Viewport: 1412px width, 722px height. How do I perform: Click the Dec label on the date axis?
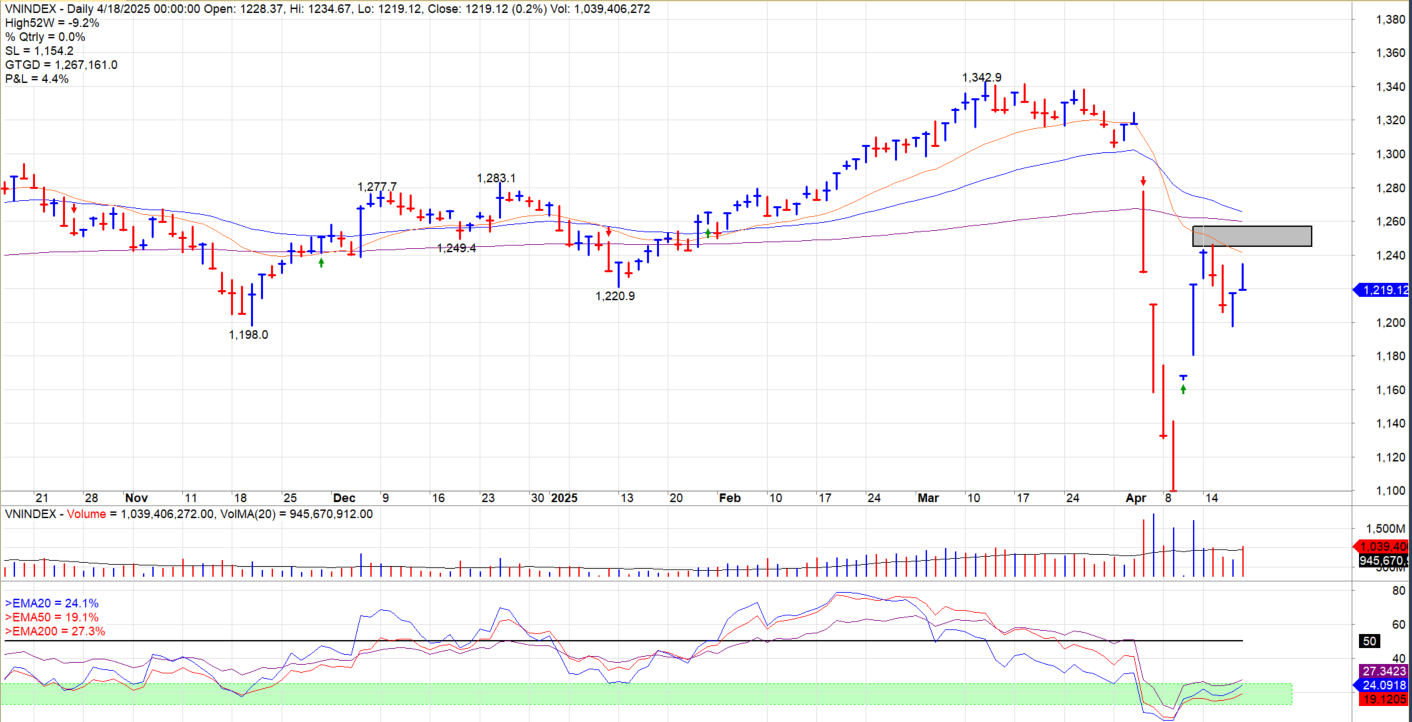[344, 498]
